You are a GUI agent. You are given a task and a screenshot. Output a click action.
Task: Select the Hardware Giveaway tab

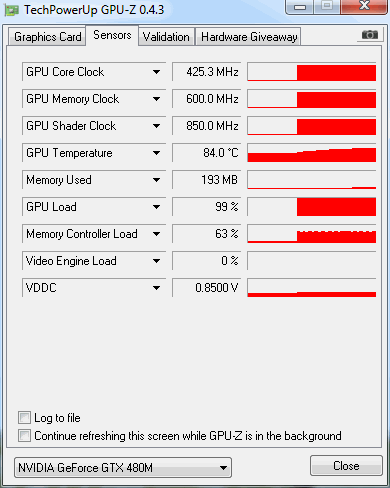(x=249, y=37)
